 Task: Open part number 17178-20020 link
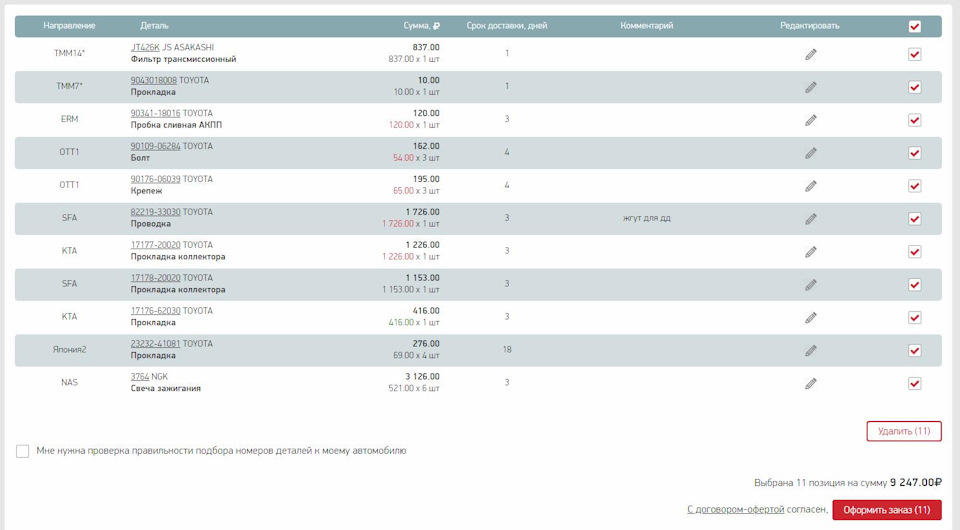click(155, 278)
